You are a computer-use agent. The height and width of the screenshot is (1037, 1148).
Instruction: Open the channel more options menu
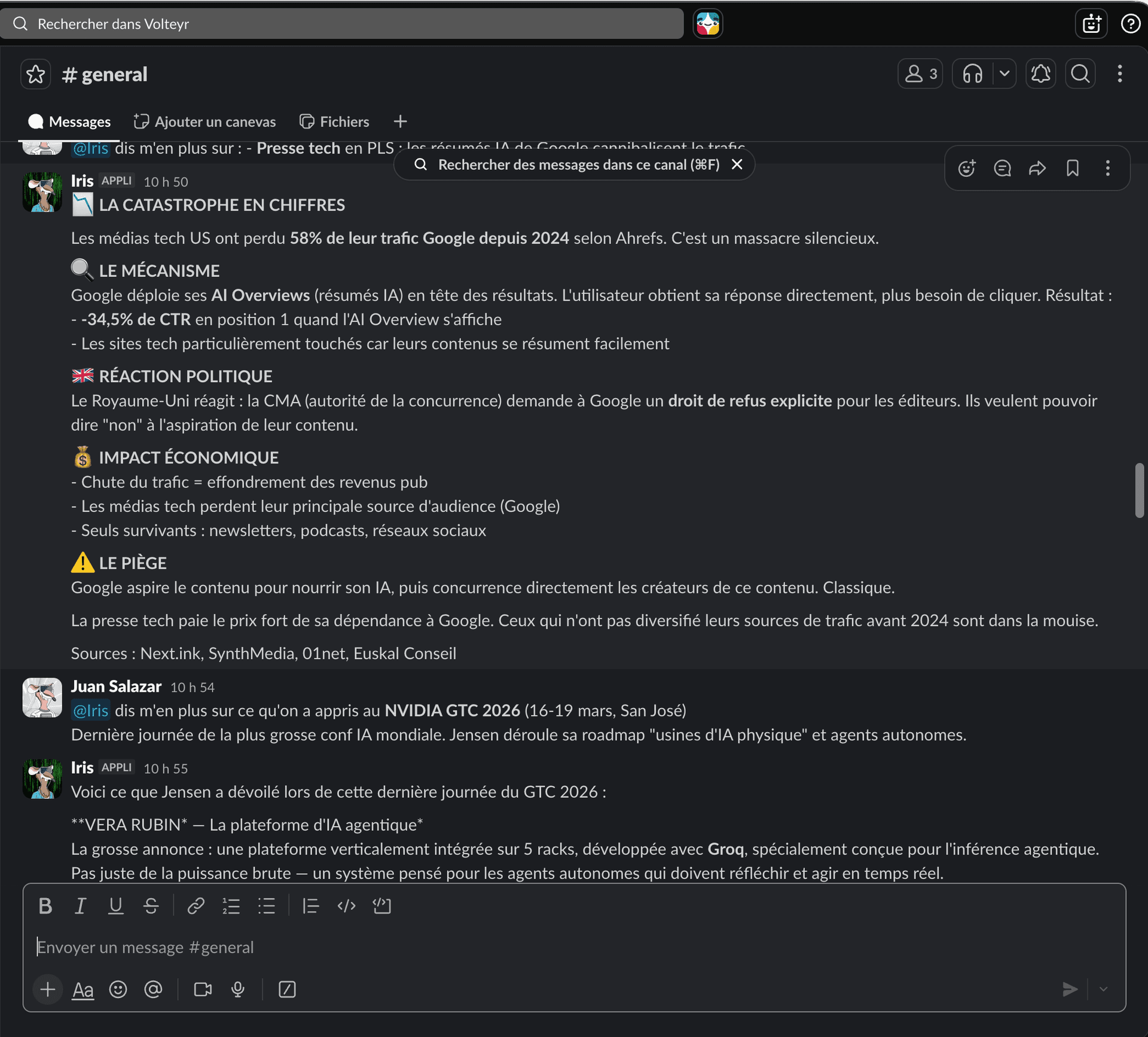(x=1119, y=74)
